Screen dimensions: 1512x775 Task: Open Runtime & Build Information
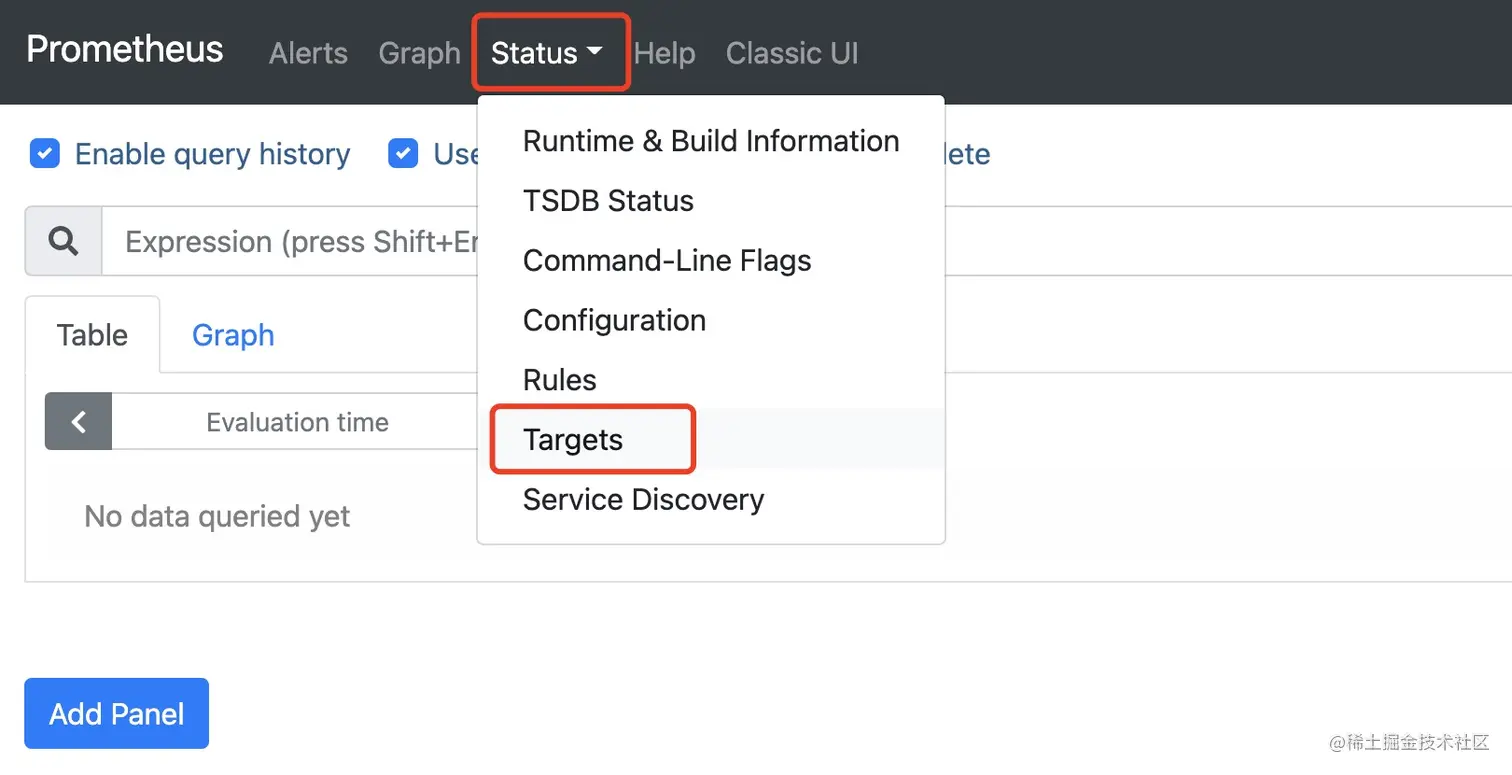pos(710,141)
